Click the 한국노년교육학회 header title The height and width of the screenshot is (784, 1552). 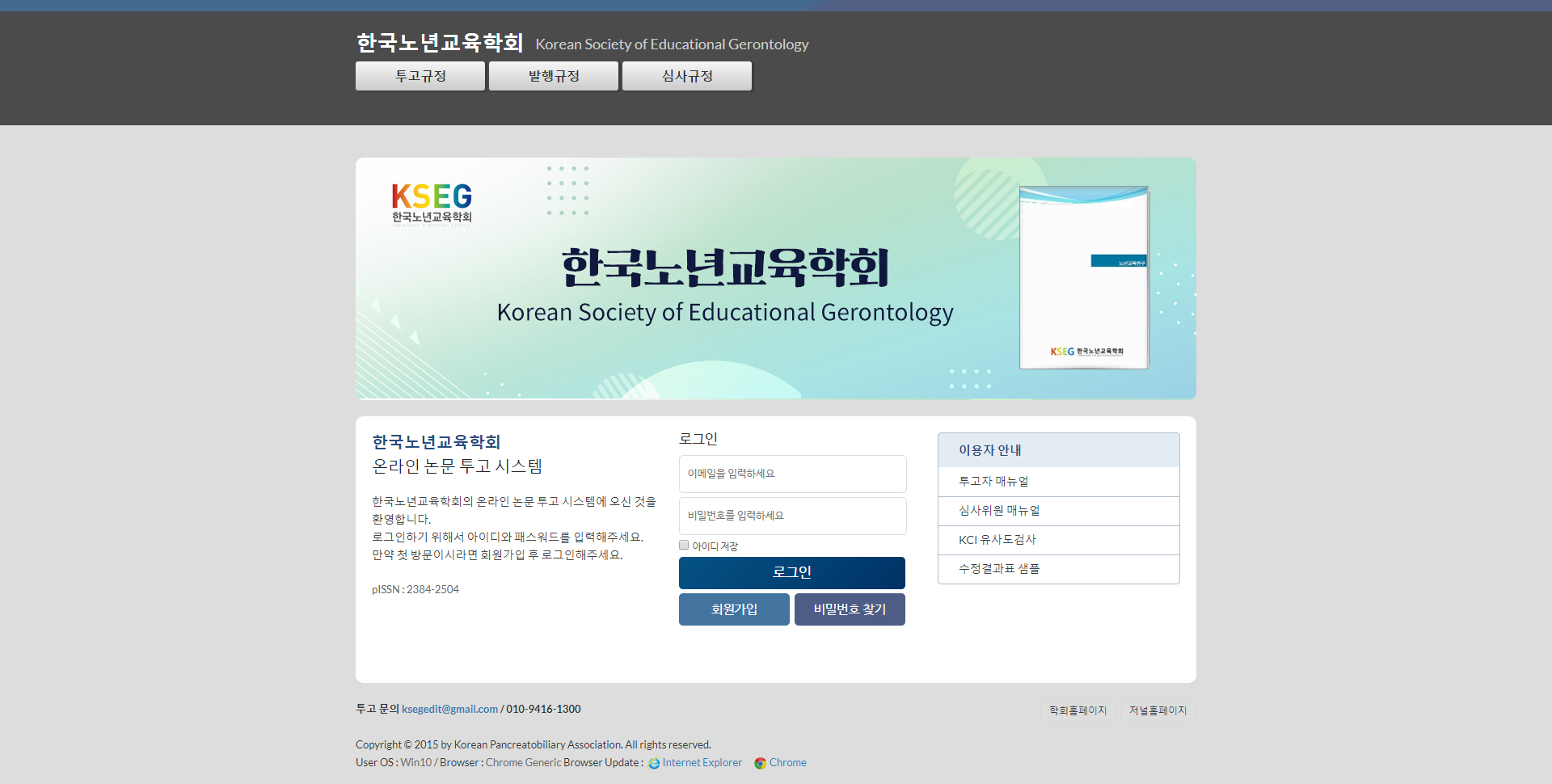coord(440,43)
